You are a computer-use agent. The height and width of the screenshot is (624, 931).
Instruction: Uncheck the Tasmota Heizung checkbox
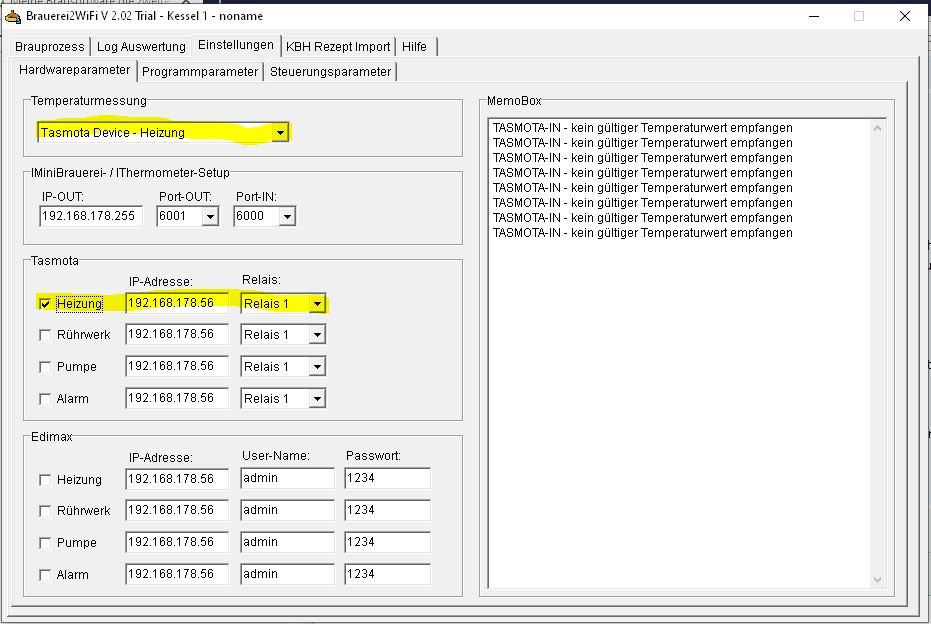(44, 303)
